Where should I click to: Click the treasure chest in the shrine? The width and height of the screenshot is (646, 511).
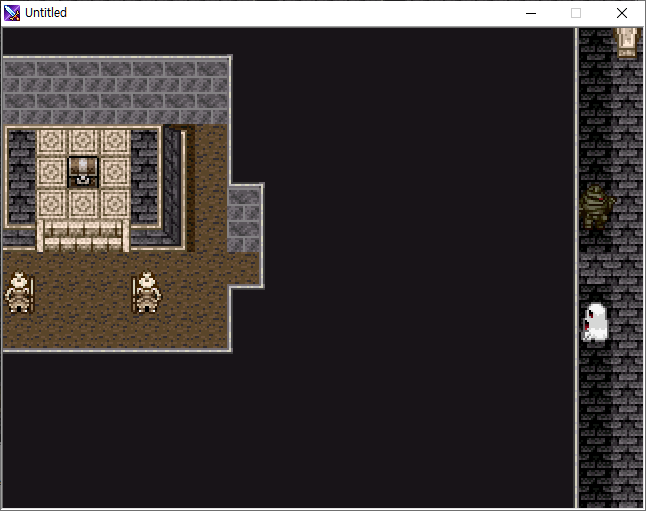pos(83,172)
